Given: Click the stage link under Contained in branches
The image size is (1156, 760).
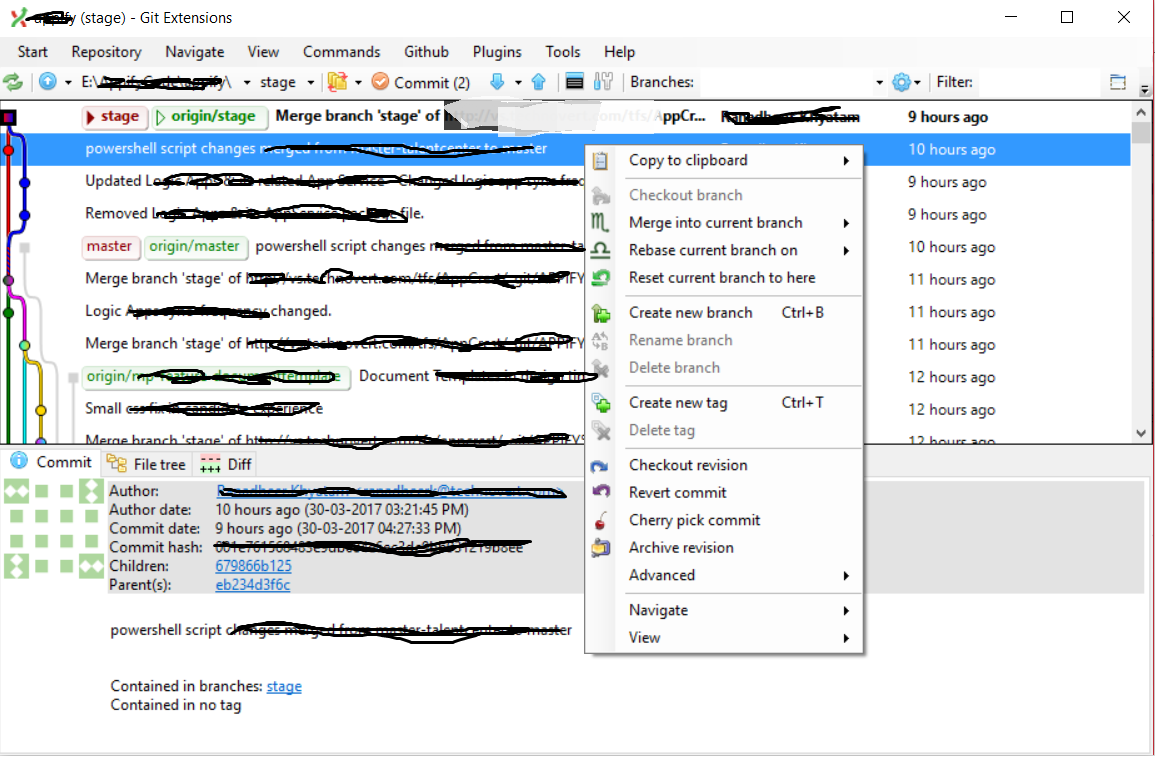Looking at the screenshot, I should point(283,686).
